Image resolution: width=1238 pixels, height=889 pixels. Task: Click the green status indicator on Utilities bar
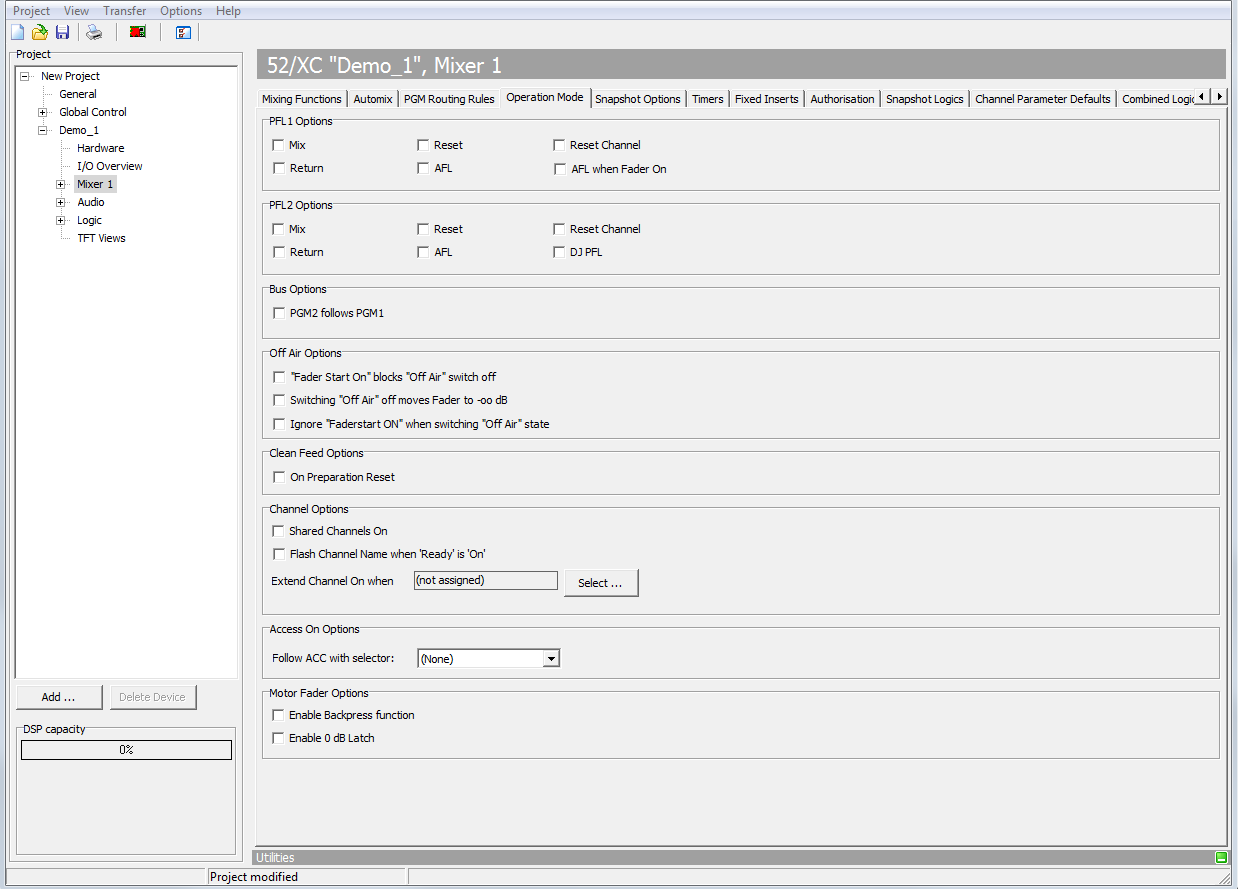coord(1220,857)
